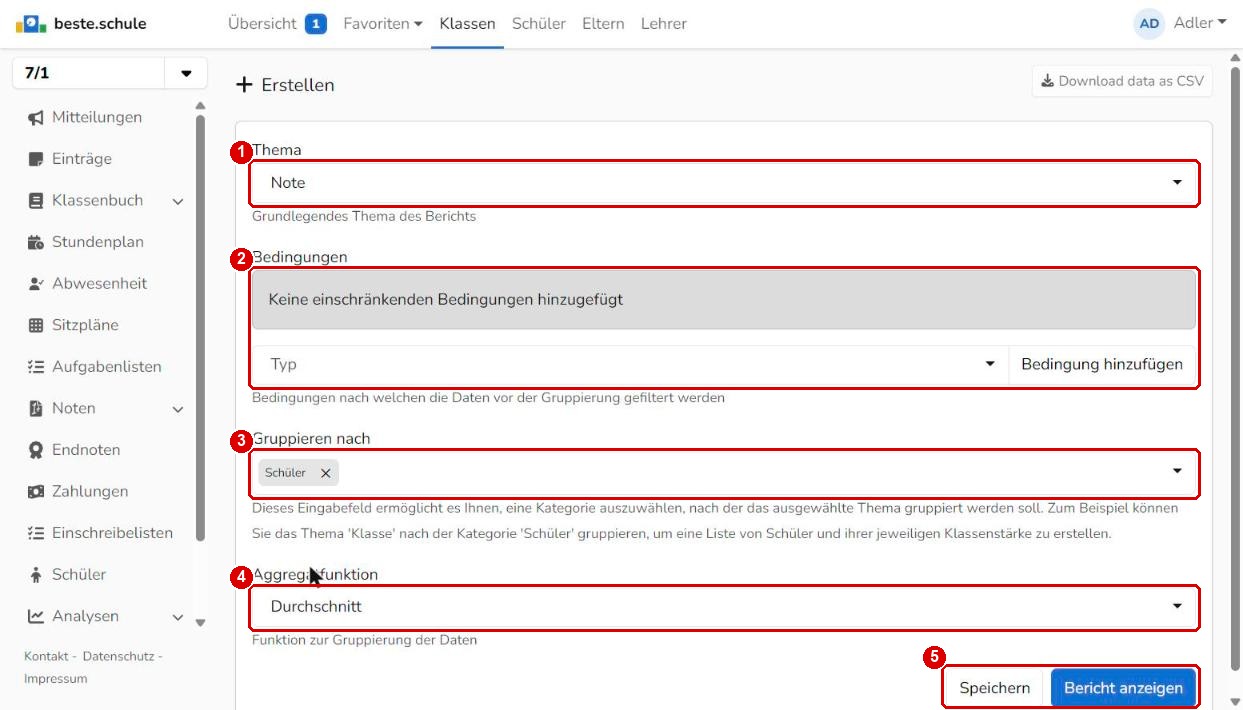
Task: Open Mitteilungen megaphone icon in sidebar
Action: pyautogui.click(x=35, y=118)
